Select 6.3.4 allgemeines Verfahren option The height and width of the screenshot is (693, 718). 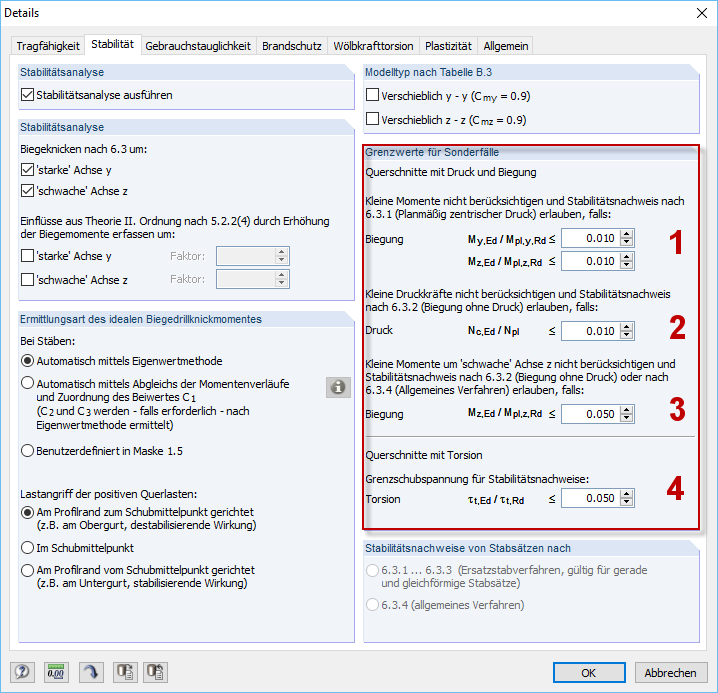(x=373, y=605)
